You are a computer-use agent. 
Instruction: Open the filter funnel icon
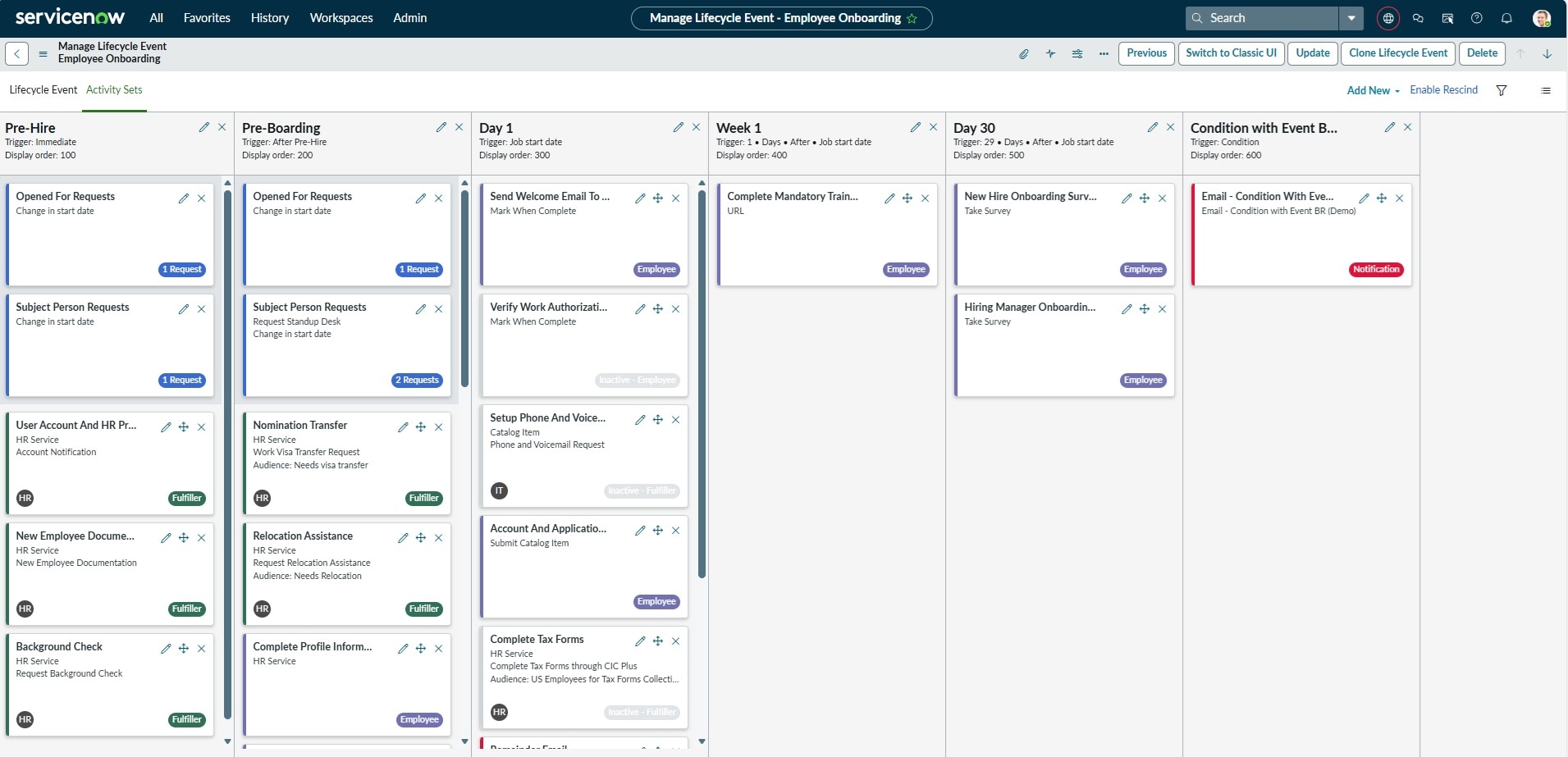click(x=1502, y=90)
